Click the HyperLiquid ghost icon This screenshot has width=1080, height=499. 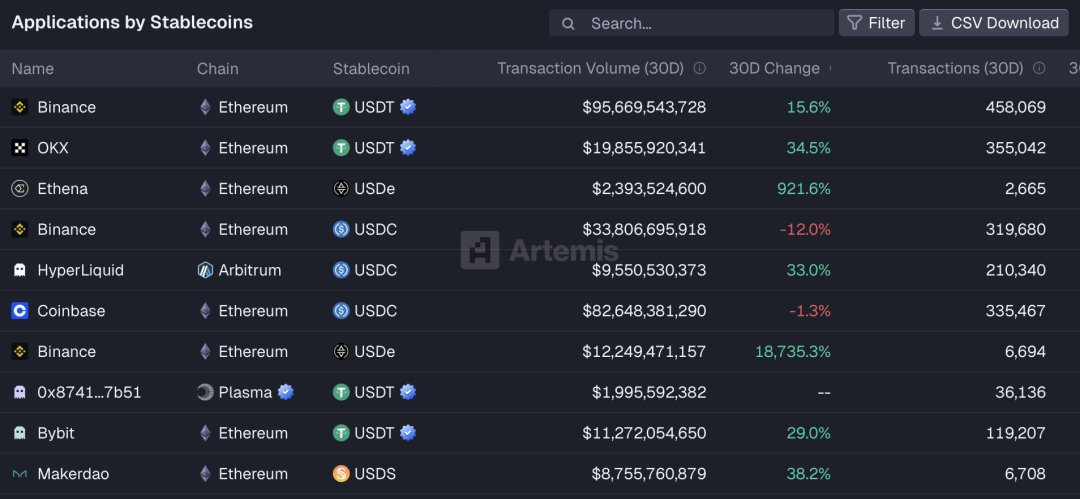click(19, 270)
